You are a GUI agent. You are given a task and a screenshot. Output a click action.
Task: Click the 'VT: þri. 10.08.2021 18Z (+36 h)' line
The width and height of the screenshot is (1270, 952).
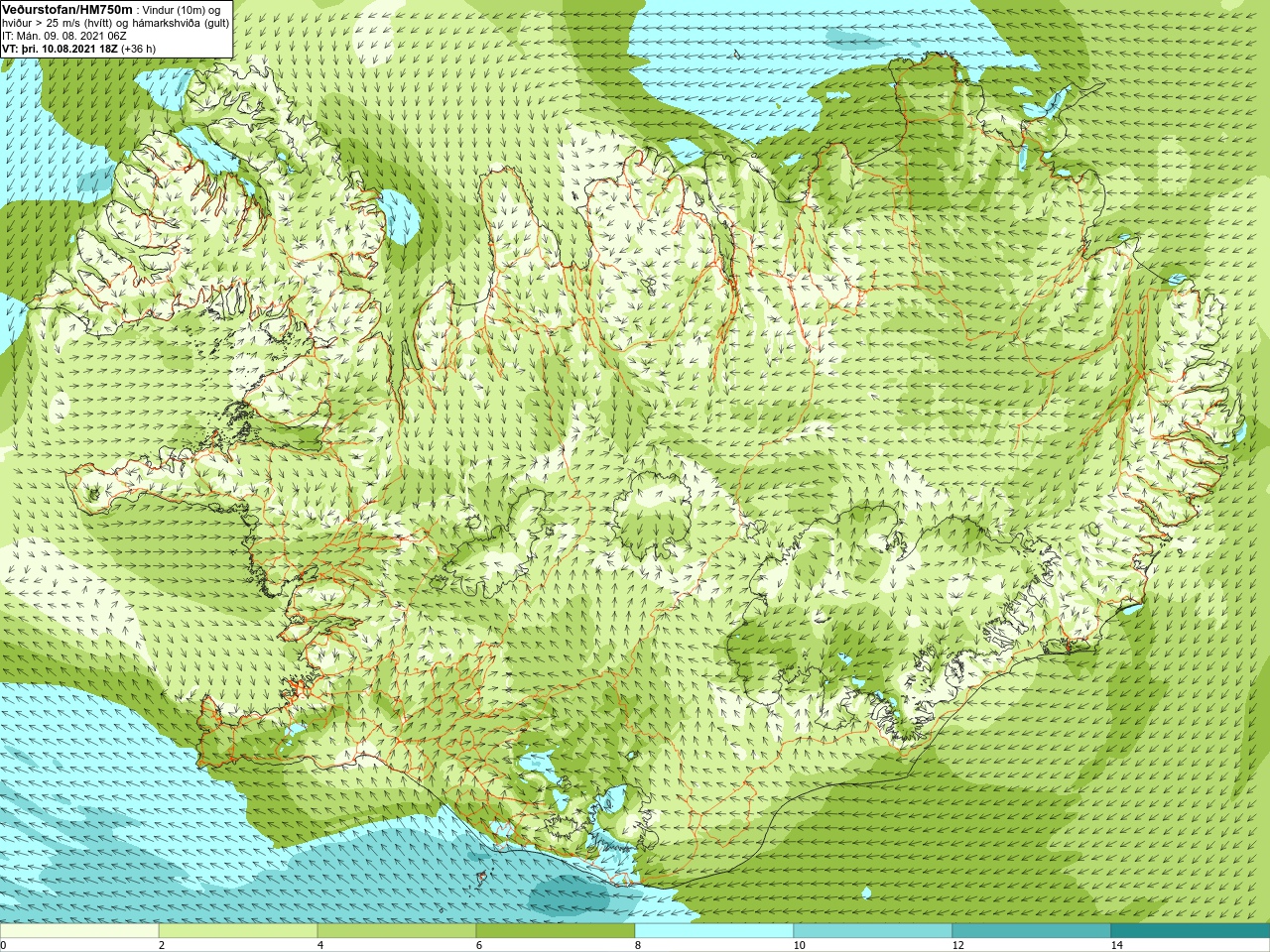(x=79, y=48)
